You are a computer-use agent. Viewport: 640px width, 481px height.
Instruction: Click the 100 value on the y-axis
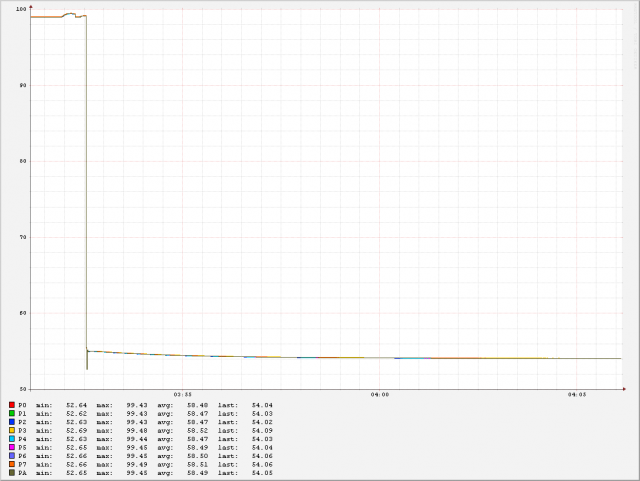pyautogui.click(x=21, y=10)
